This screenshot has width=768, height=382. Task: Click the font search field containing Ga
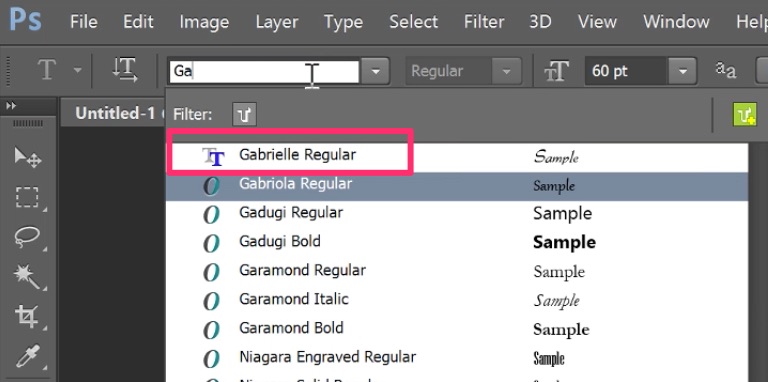pyautogui.click(x=264, y=71)
